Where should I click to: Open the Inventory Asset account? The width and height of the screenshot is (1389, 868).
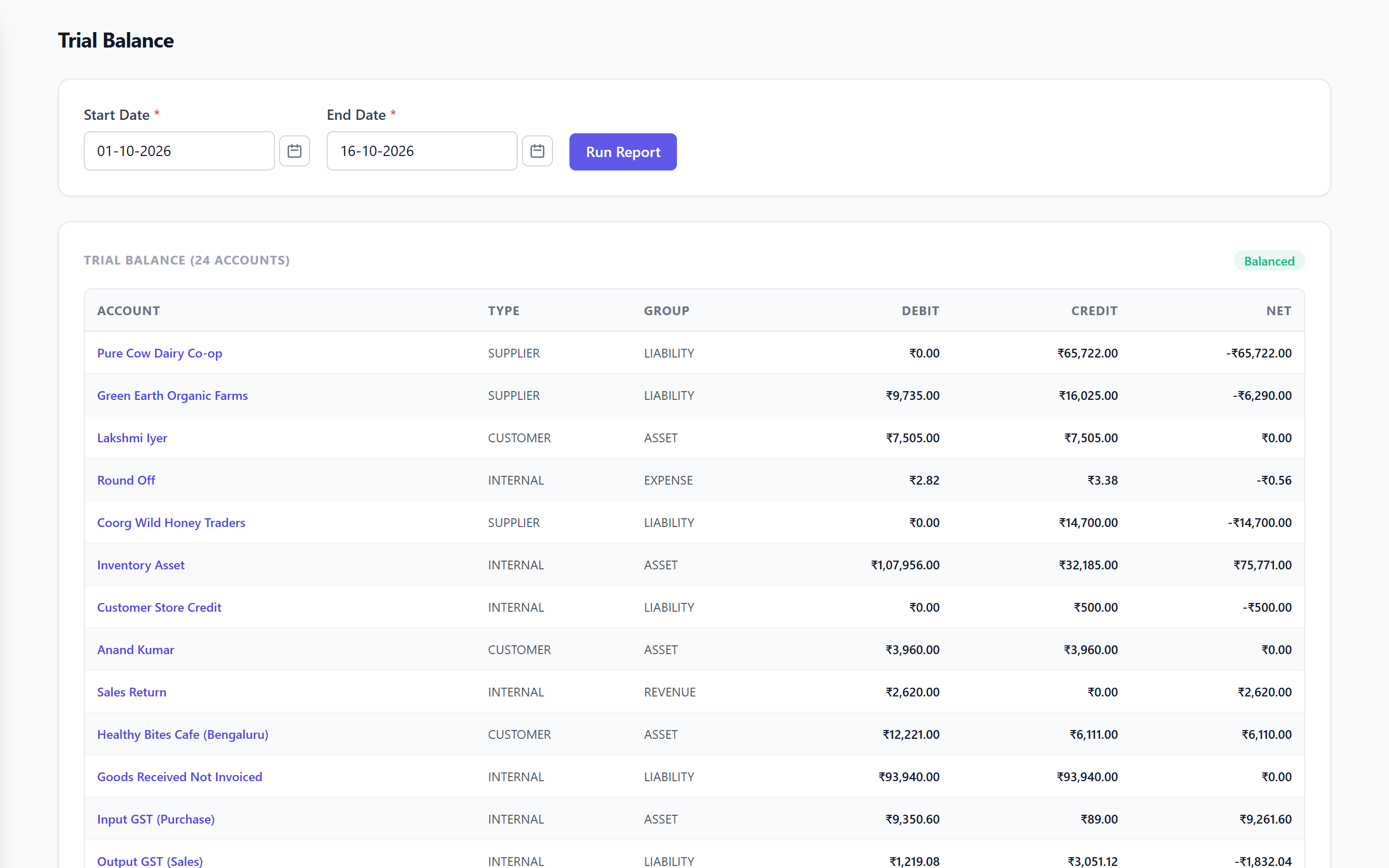click(141, 565)
